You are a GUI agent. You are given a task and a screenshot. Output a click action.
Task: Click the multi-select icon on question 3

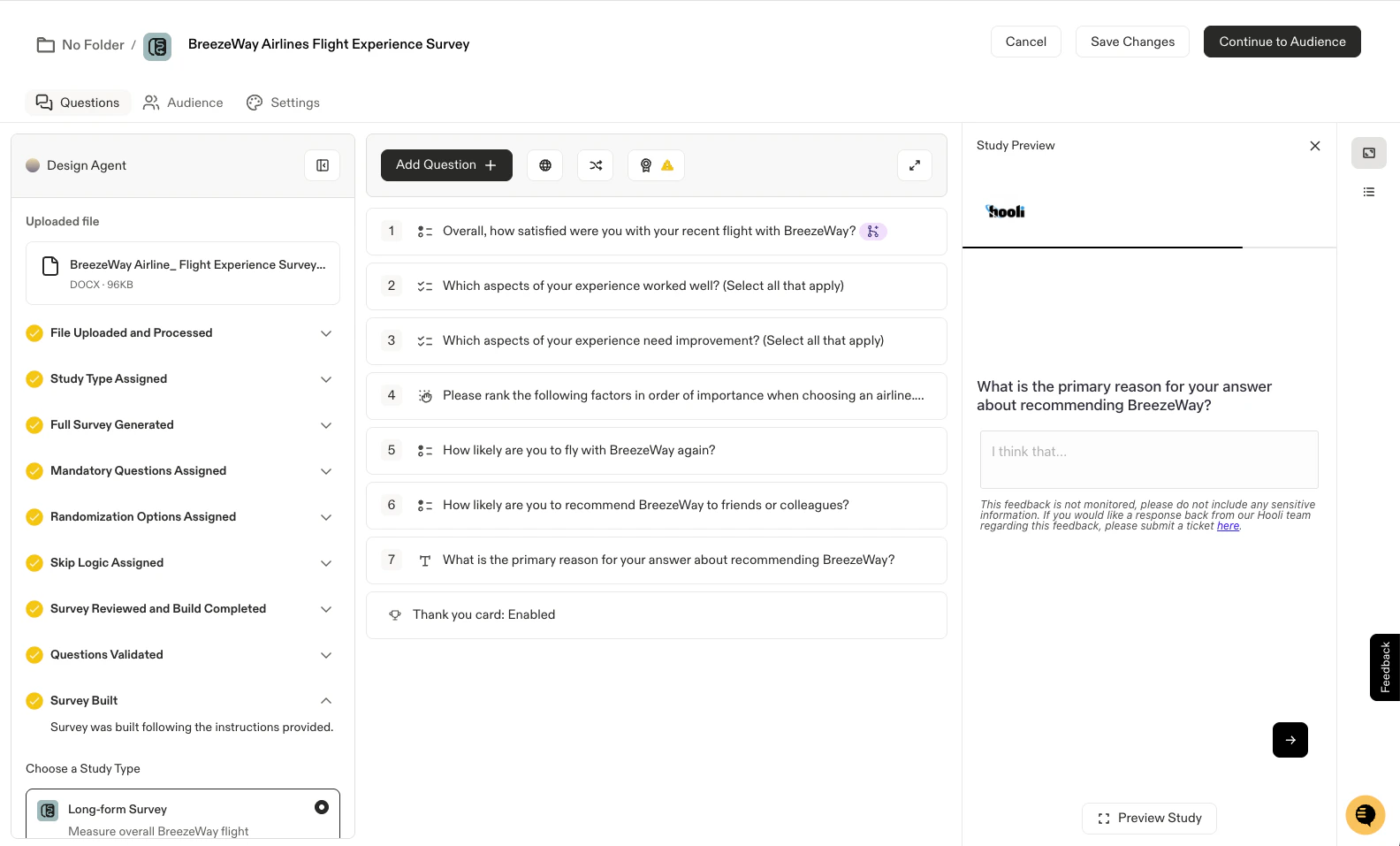[425, 341]
